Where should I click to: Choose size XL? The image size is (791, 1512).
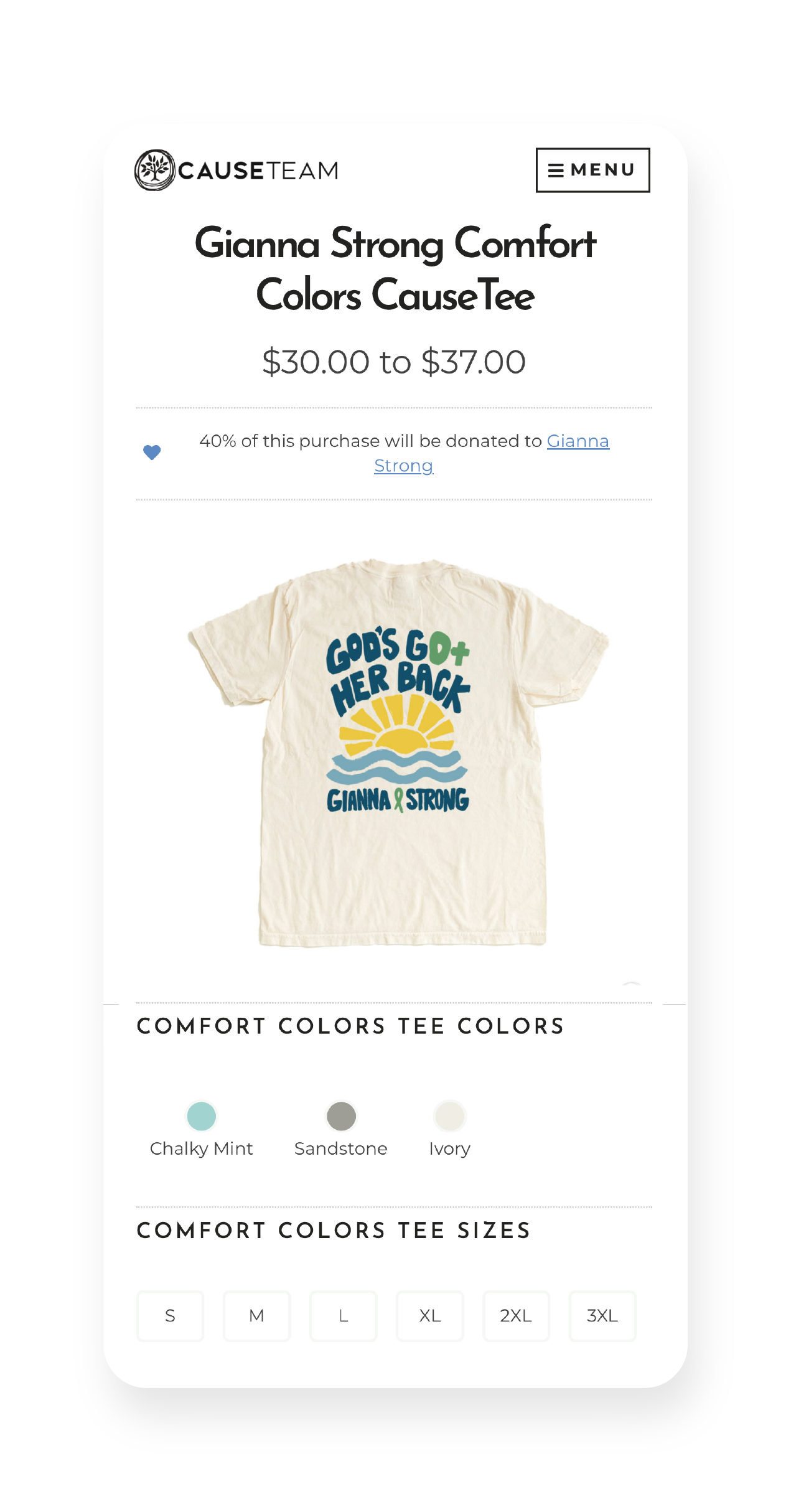[x=429, y=1315]
